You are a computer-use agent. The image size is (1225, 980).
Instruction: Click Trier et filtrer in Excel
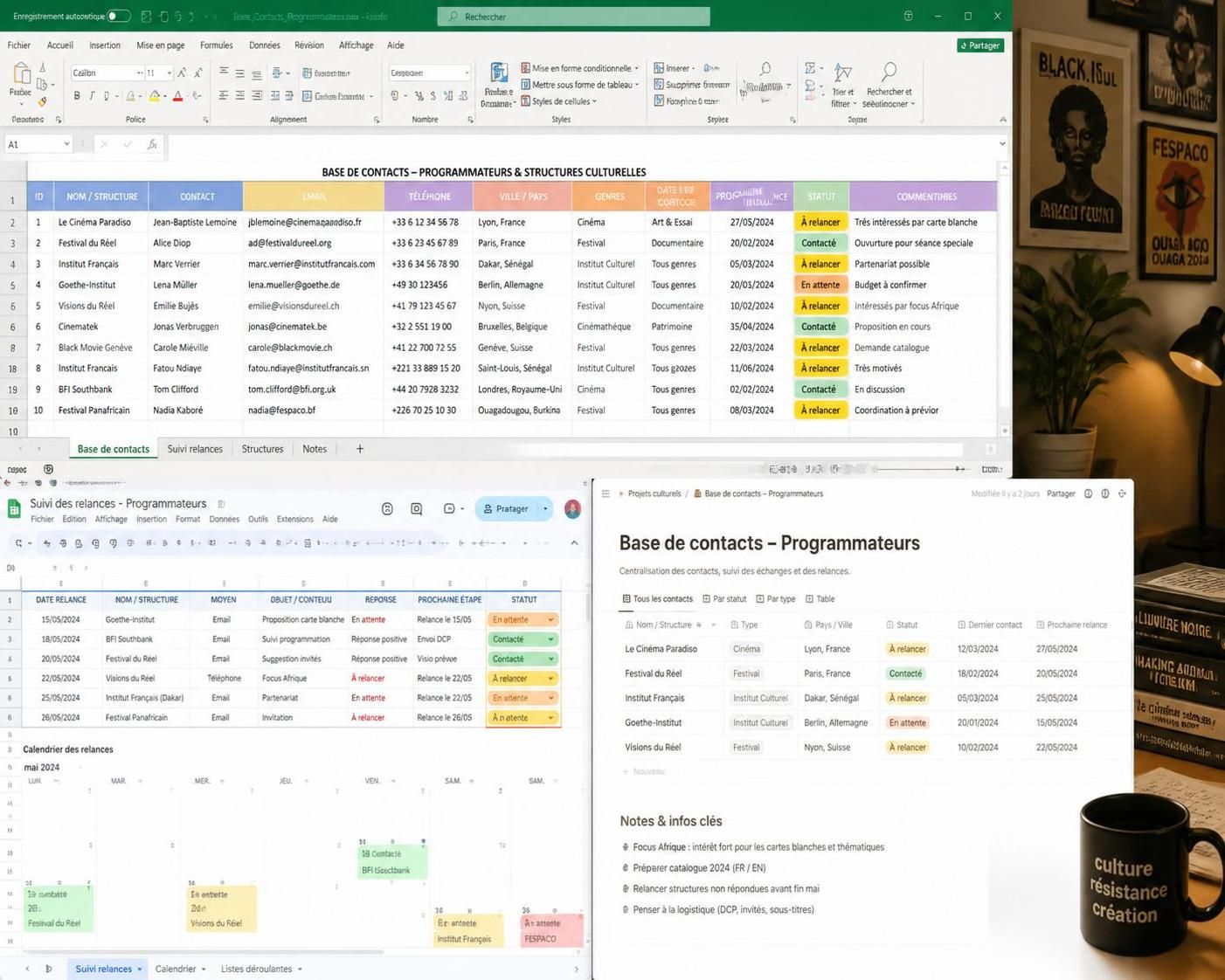(843, 86)
